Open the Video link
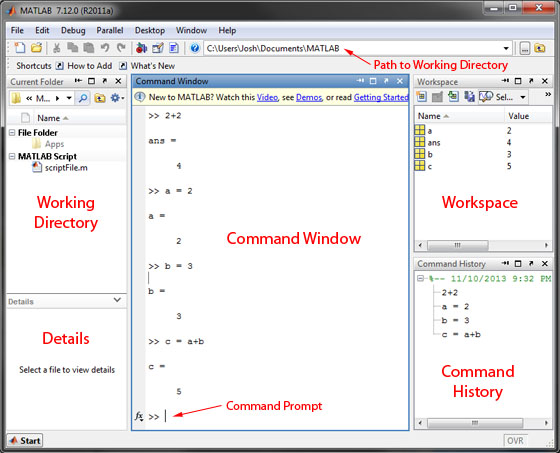 click(267, 97)
